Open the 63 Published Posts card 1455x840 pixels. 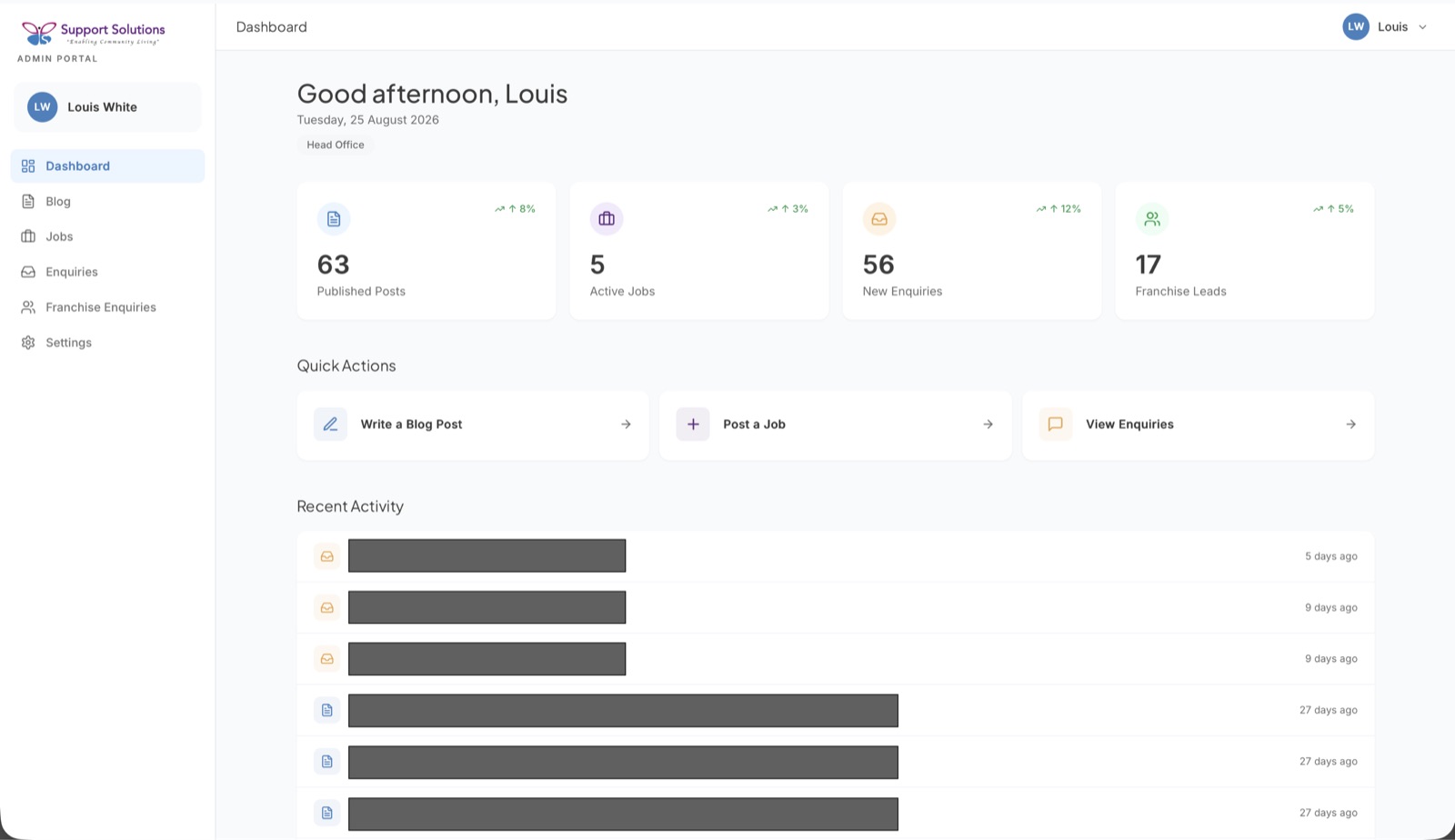click(426, 251)
